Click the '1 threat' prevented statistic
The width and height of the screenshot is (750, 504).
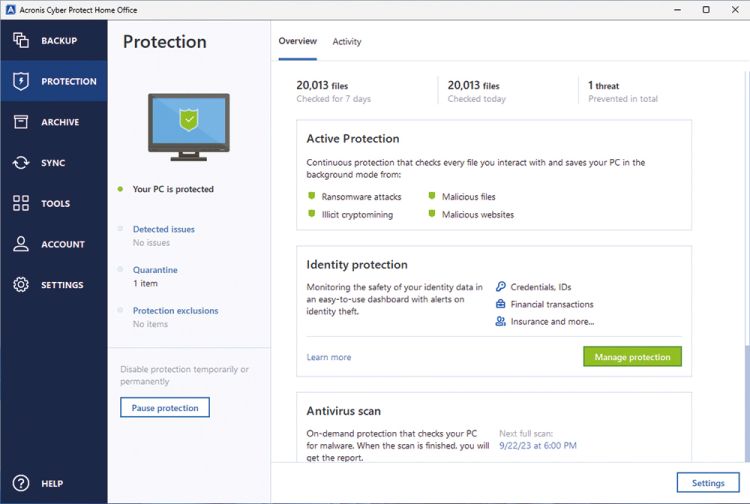click(603, 86)
